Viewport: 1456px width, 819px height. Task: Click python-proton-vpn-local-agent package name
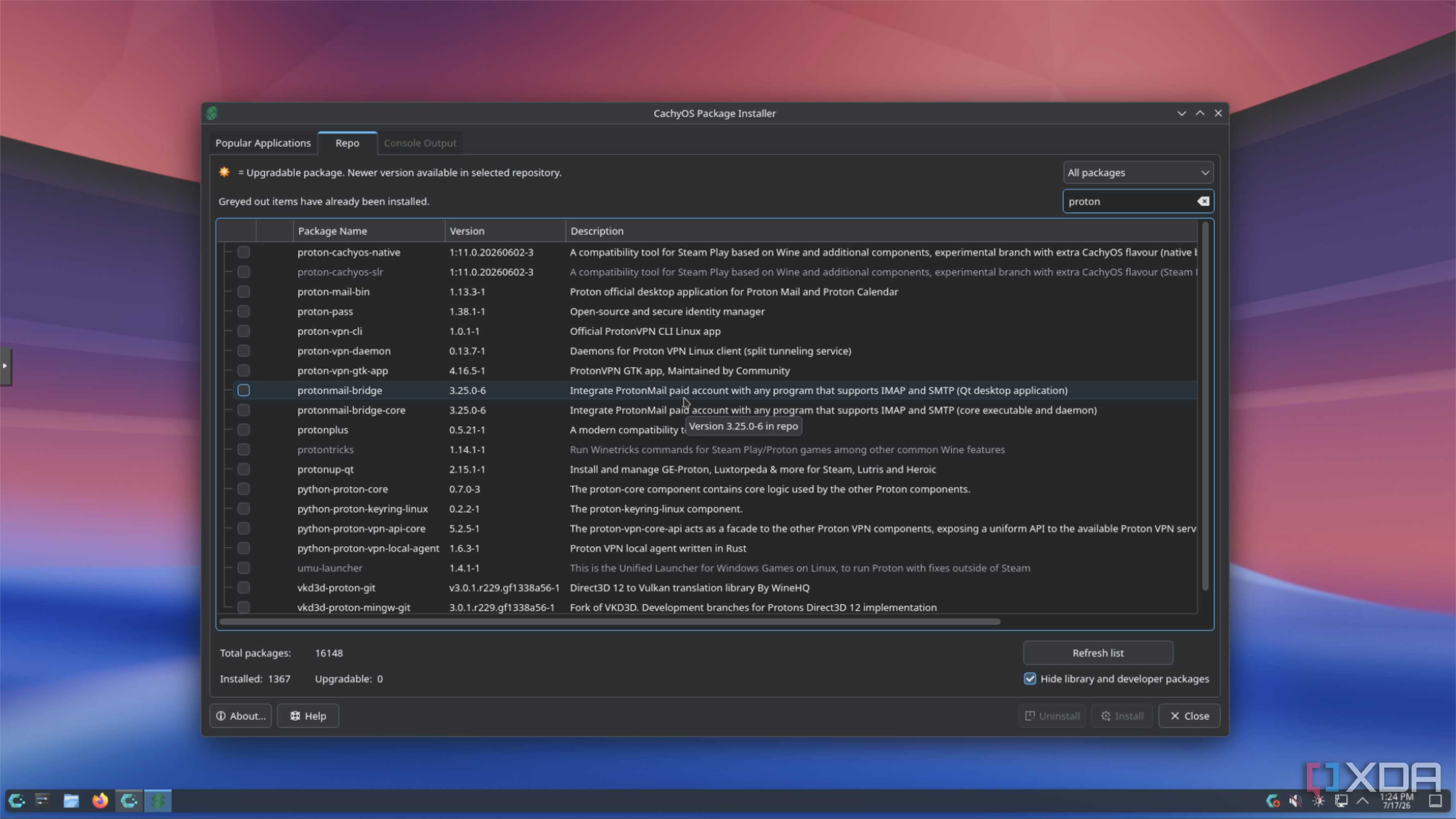pos(368,549)
